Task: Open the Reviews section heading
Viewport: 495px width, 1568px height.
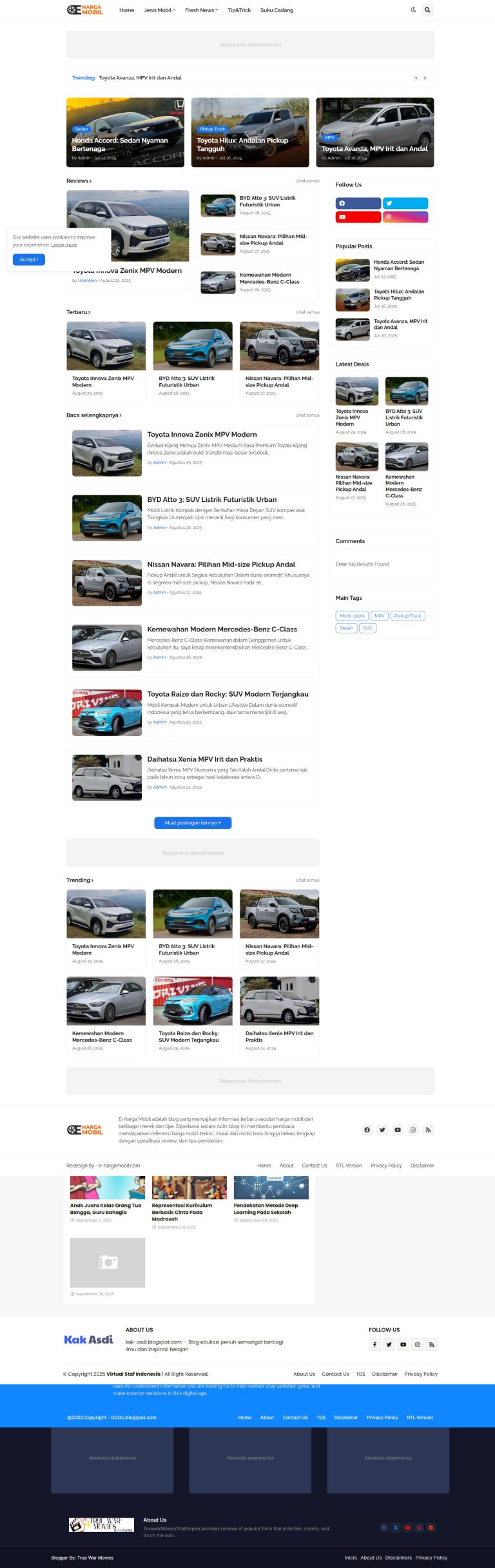Action: coord(79,181)
